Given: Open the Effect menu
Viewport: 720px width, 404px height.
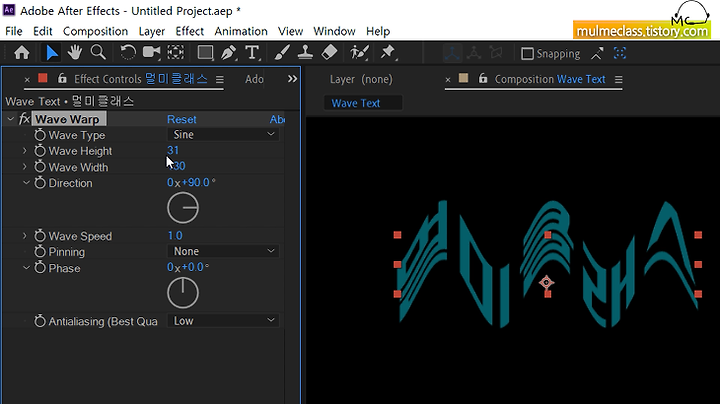Looking at the screenshot, I should [x=190, y=31].
